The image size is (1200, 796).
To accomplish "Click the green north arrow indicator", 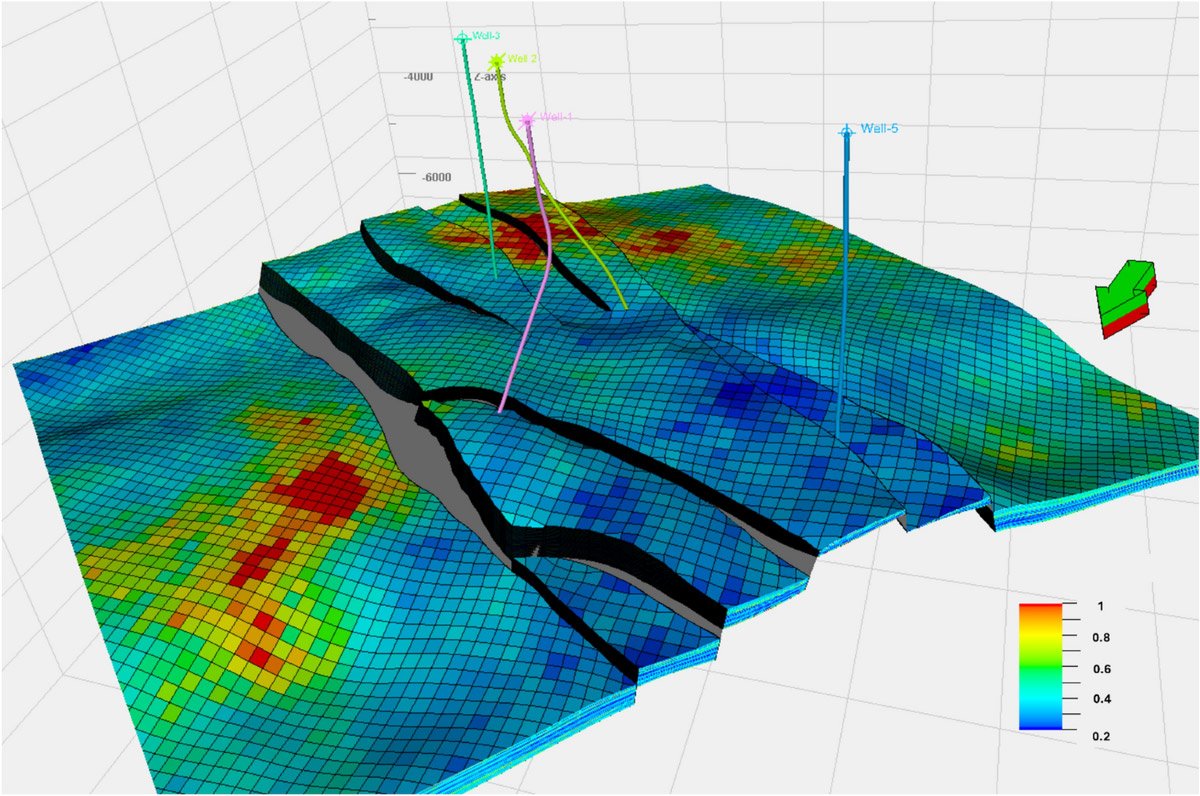I will point(1128,296).
